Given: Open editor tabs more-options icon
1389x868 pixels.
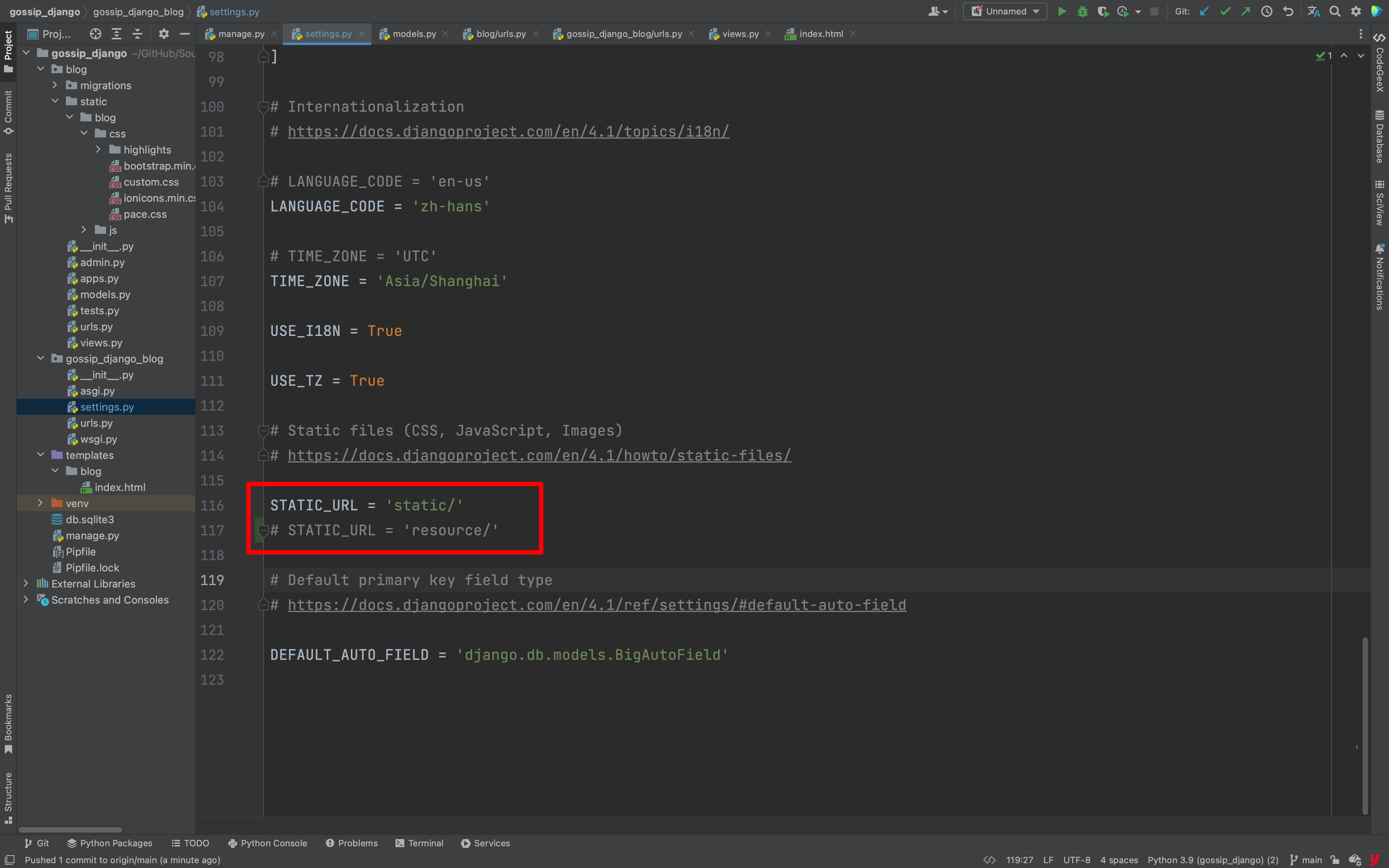Looking at the screenshot, I should (1361, 34).
